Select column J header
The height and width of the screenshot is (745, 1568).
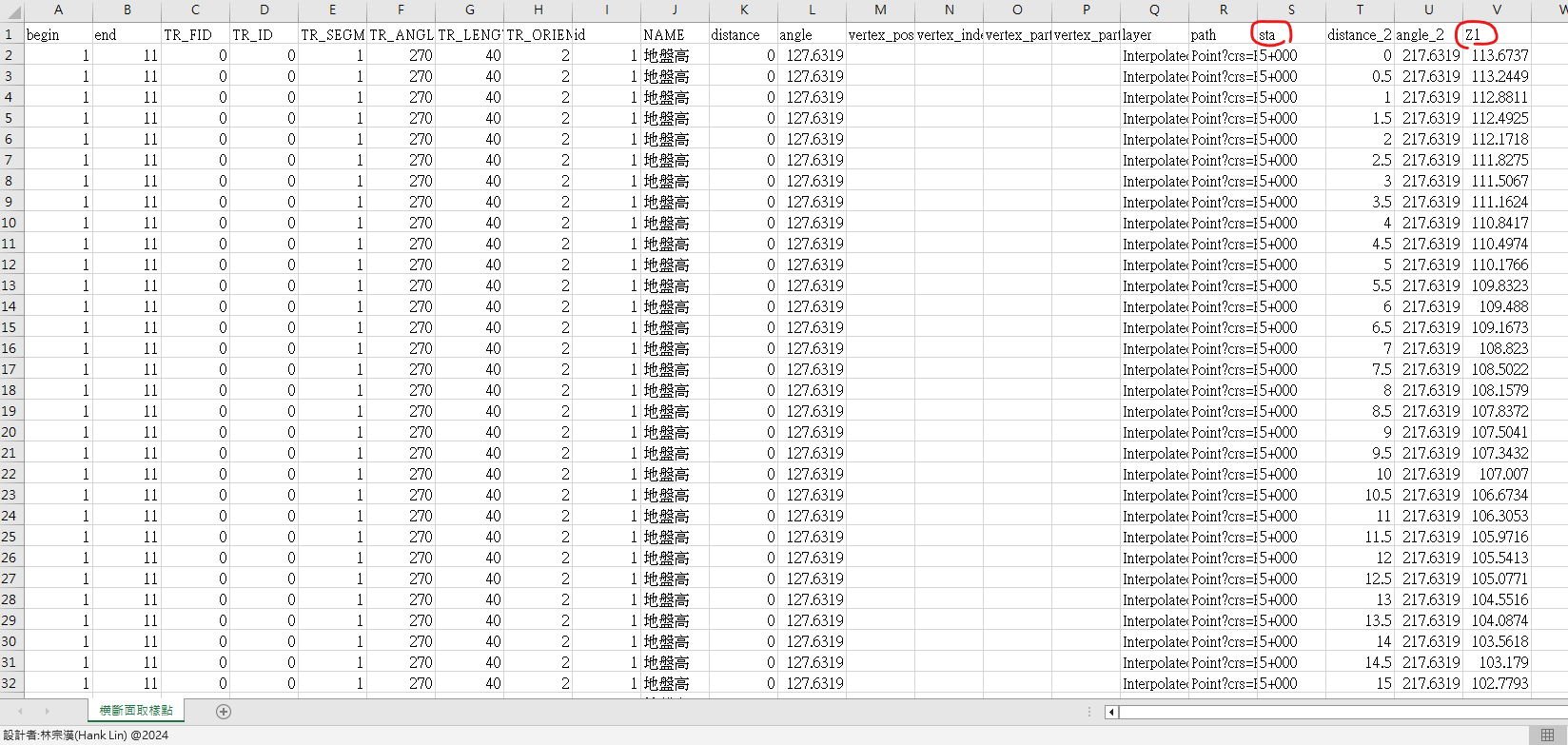pos(675,10)
